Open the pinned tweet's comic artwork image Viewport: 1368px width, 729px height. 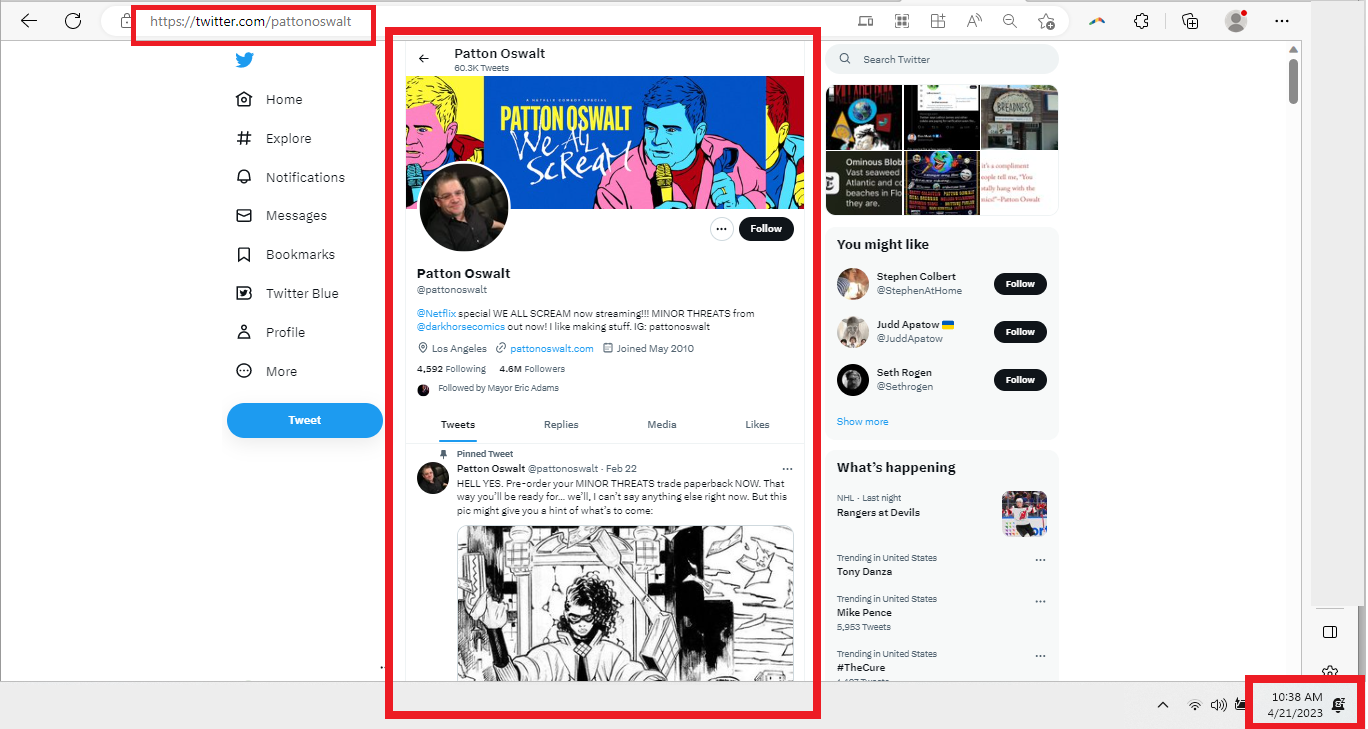pos(625,603)
